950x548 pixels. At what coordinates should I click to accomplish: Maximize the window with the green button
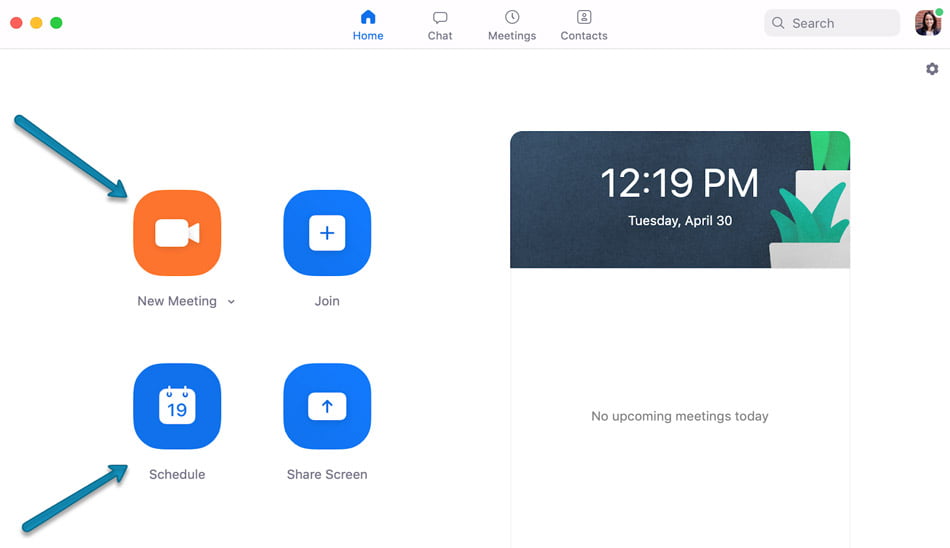[x=56, y=23]
